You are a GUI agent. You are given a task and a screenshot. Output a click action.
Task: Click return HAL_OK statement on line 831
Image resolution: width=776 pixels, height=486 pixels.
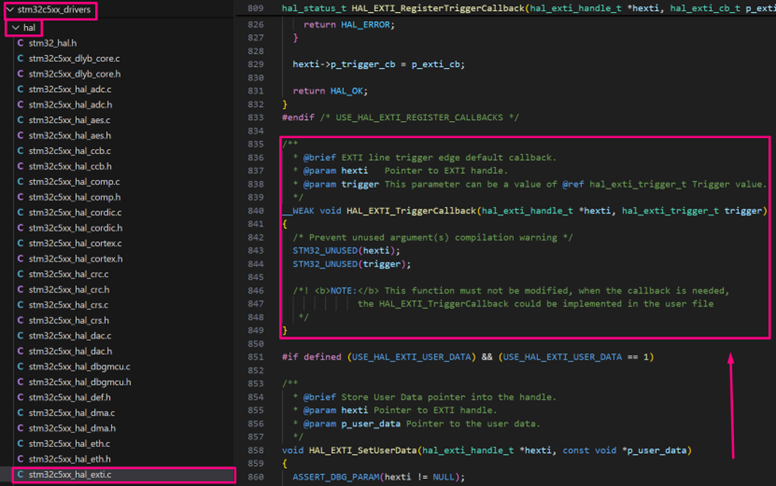[x=330, y=91]
